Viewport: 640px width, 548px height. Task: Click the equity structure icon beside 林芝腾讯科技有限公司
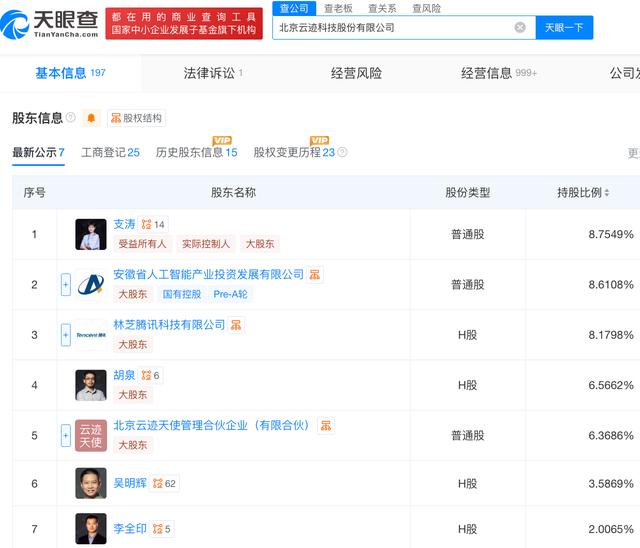(x=236, y=325)
